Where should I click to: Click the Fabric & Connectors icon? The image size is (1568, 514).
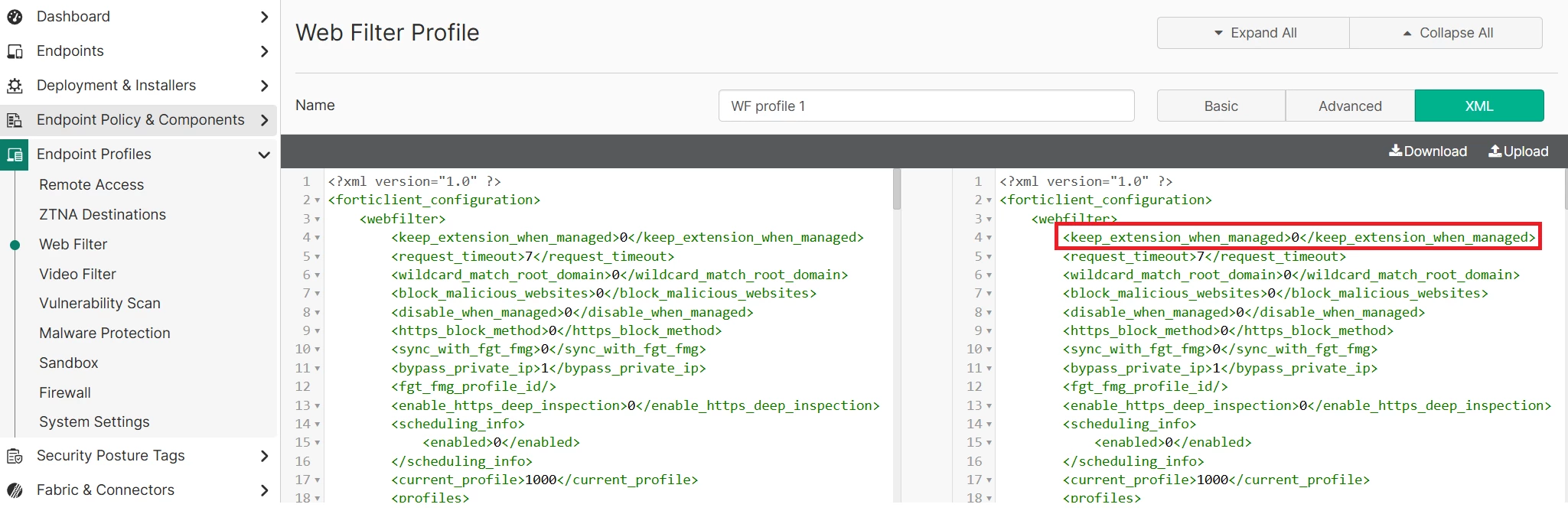point(15,490)
